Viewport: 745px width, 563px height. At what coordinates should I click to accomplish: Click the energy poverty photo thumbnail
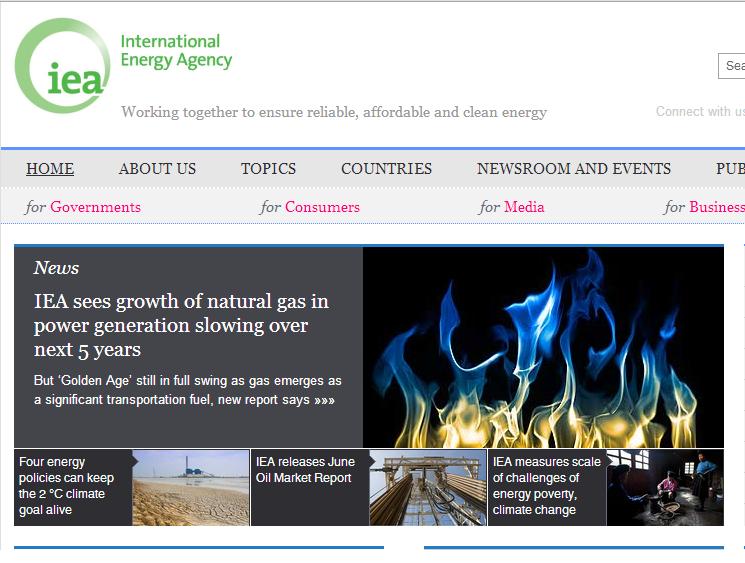664,487
